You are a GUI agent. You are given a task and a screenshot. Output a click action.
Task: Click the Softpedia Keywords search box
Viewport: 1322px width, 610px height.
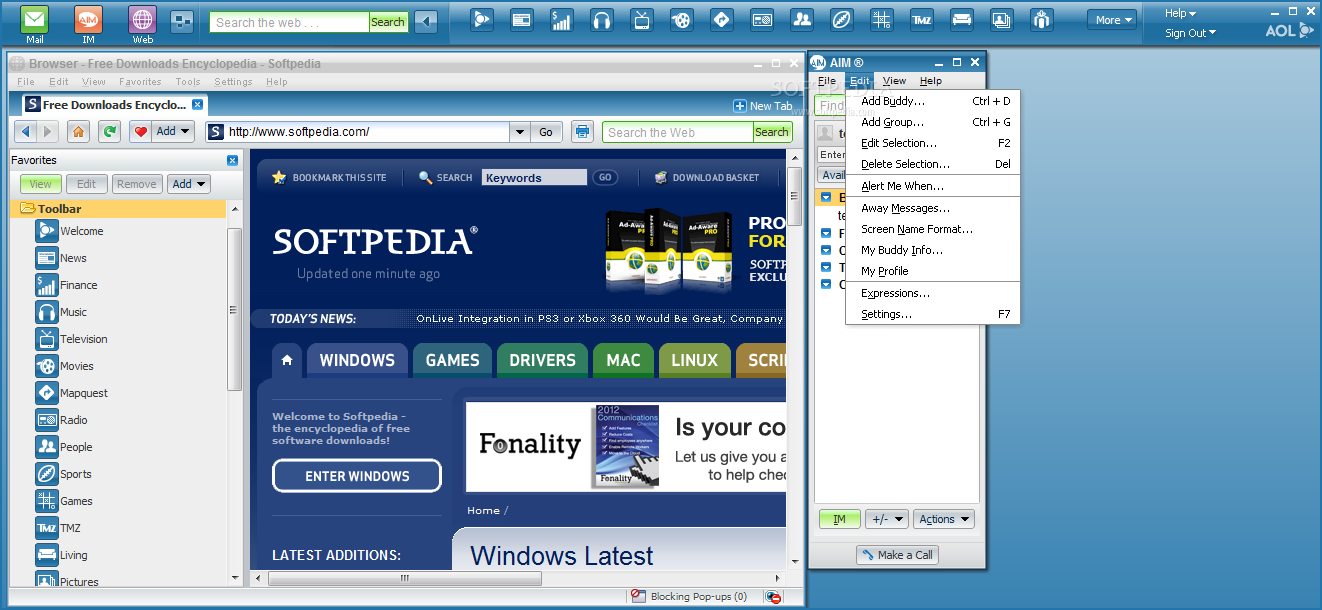point(534,177)
